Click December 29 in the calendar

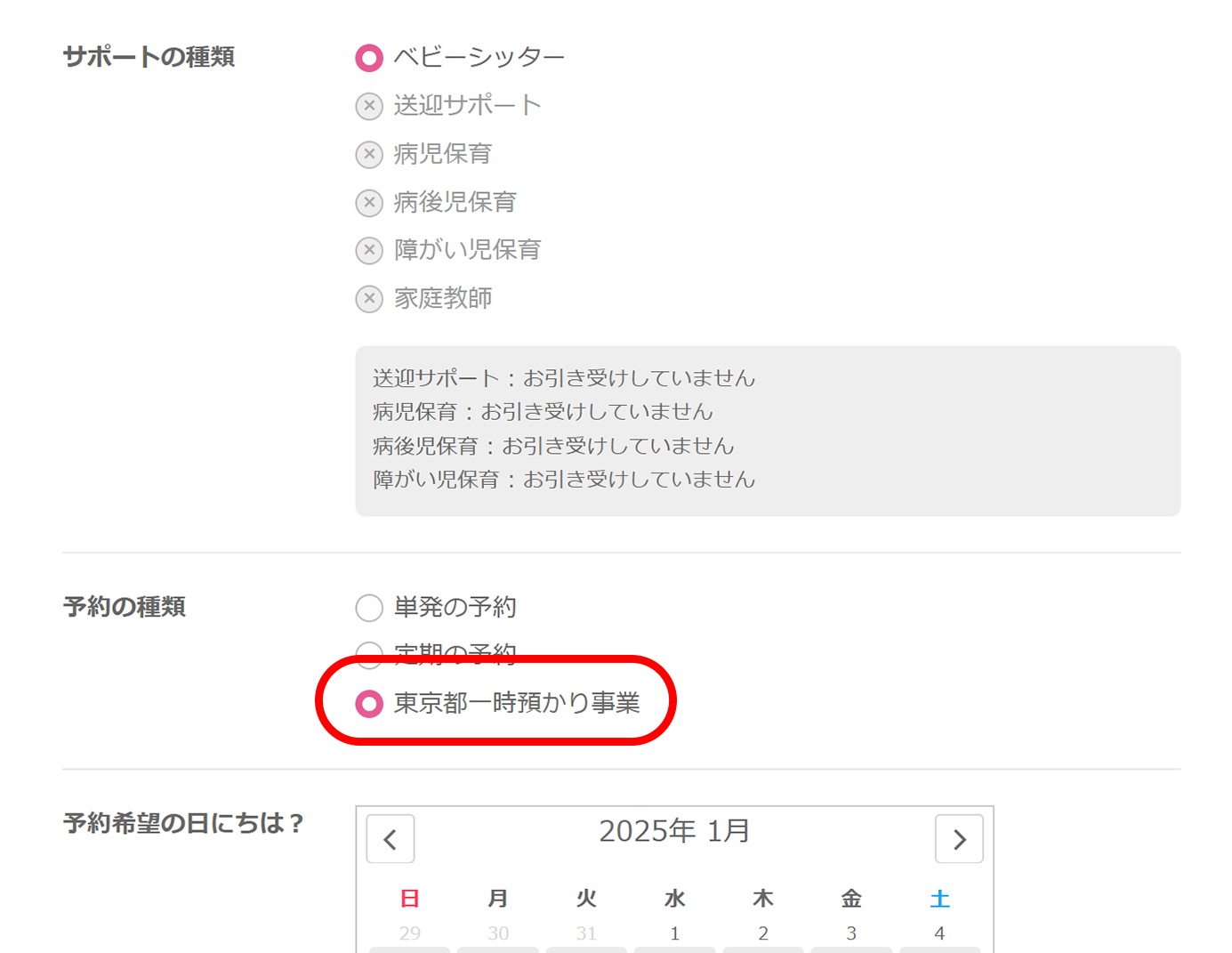[x=410, y=933]
